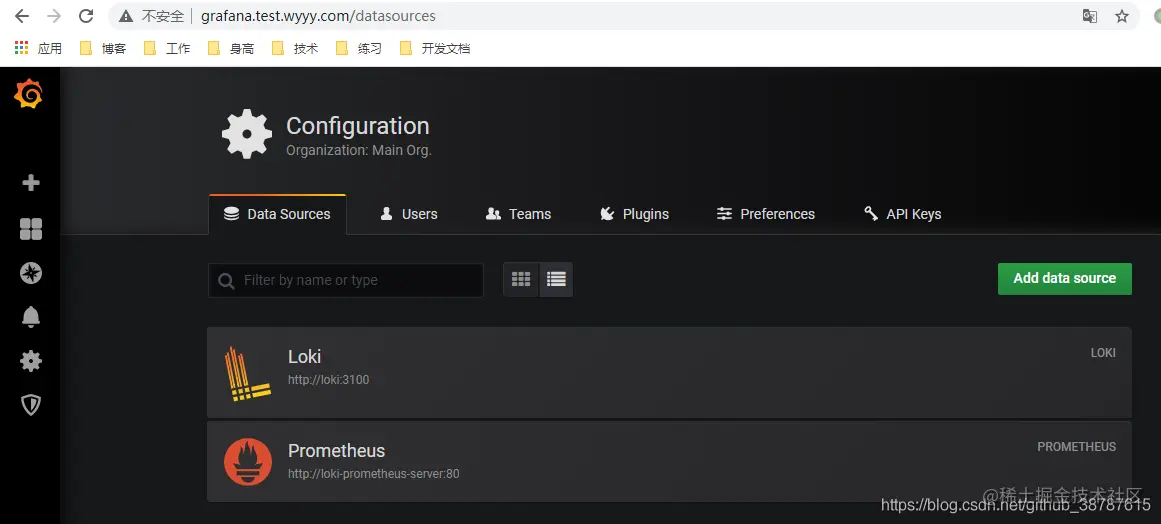1161x524 pixels.
Task: Open the Configuration gear in sidebar
Action: pyautogui.click(x=30, y=361)
